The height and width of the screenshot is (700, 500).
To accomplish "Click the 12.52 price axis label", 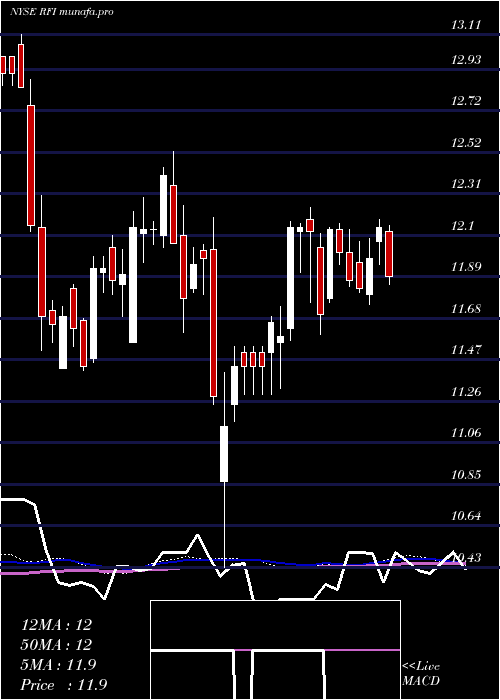I will (x=466, y=143).
